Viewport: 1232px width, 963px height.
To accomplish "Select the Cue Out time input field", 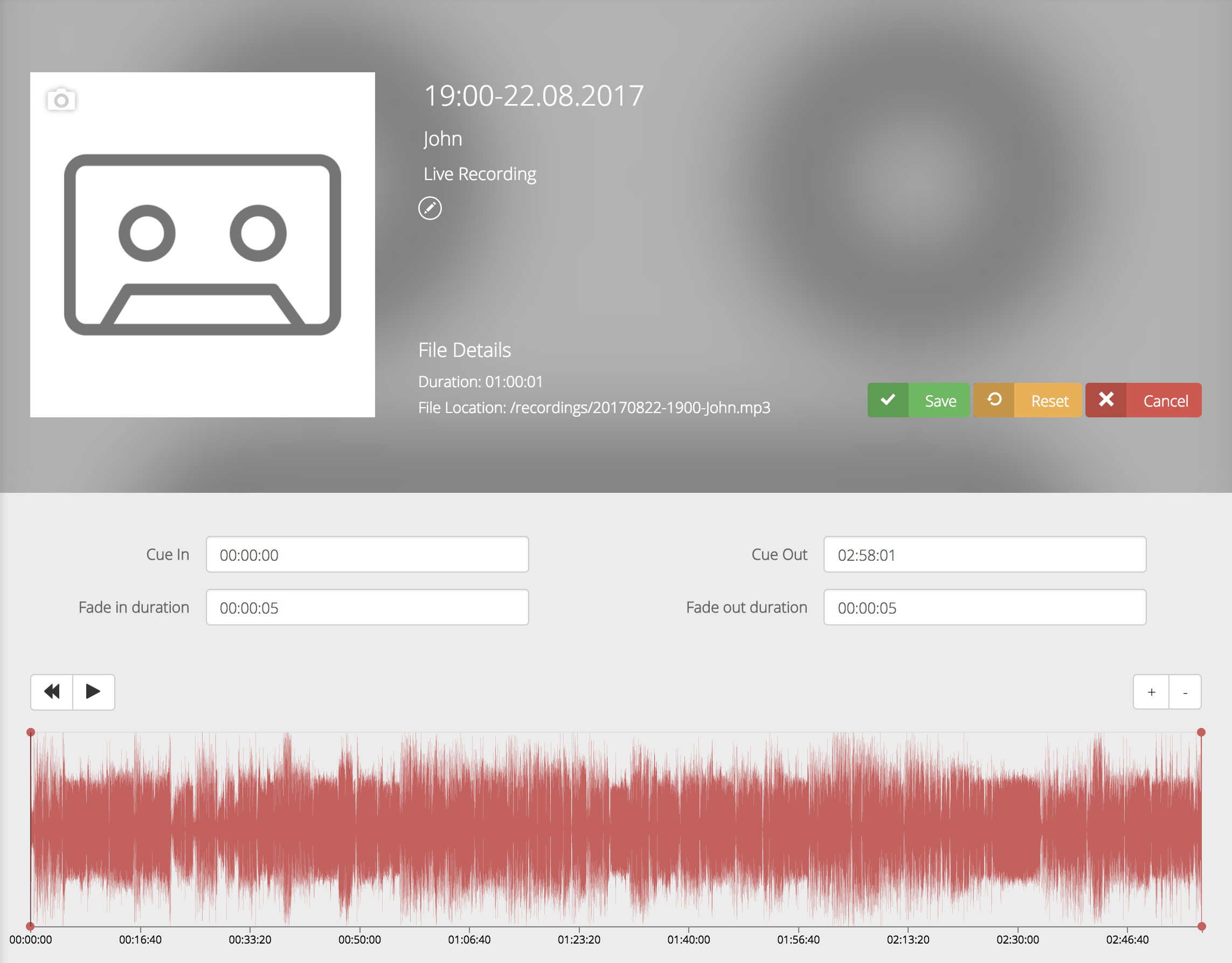I will tap(985, 554).
